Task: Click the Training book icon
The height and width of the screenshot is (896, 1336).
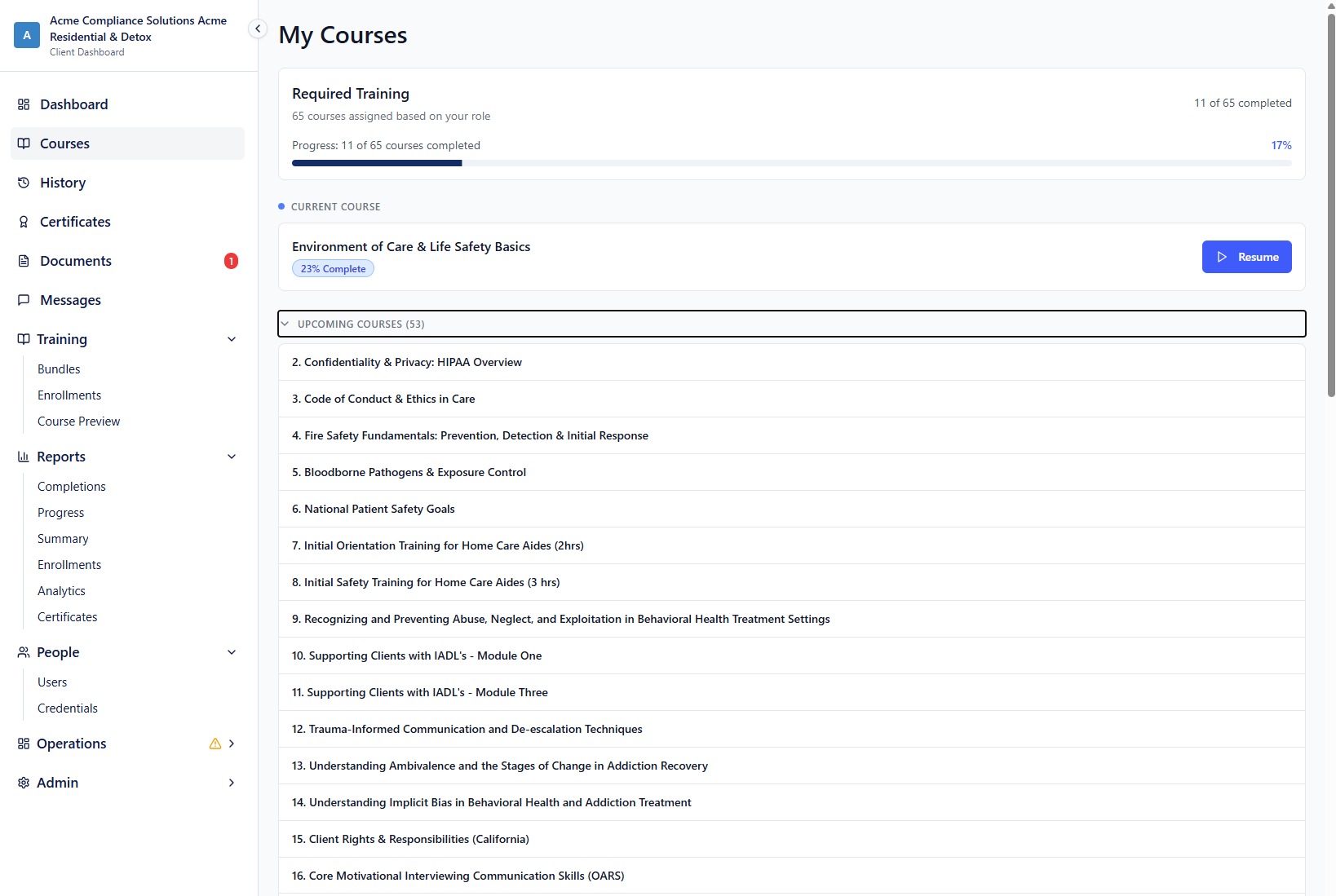Action: click(24, 339)
